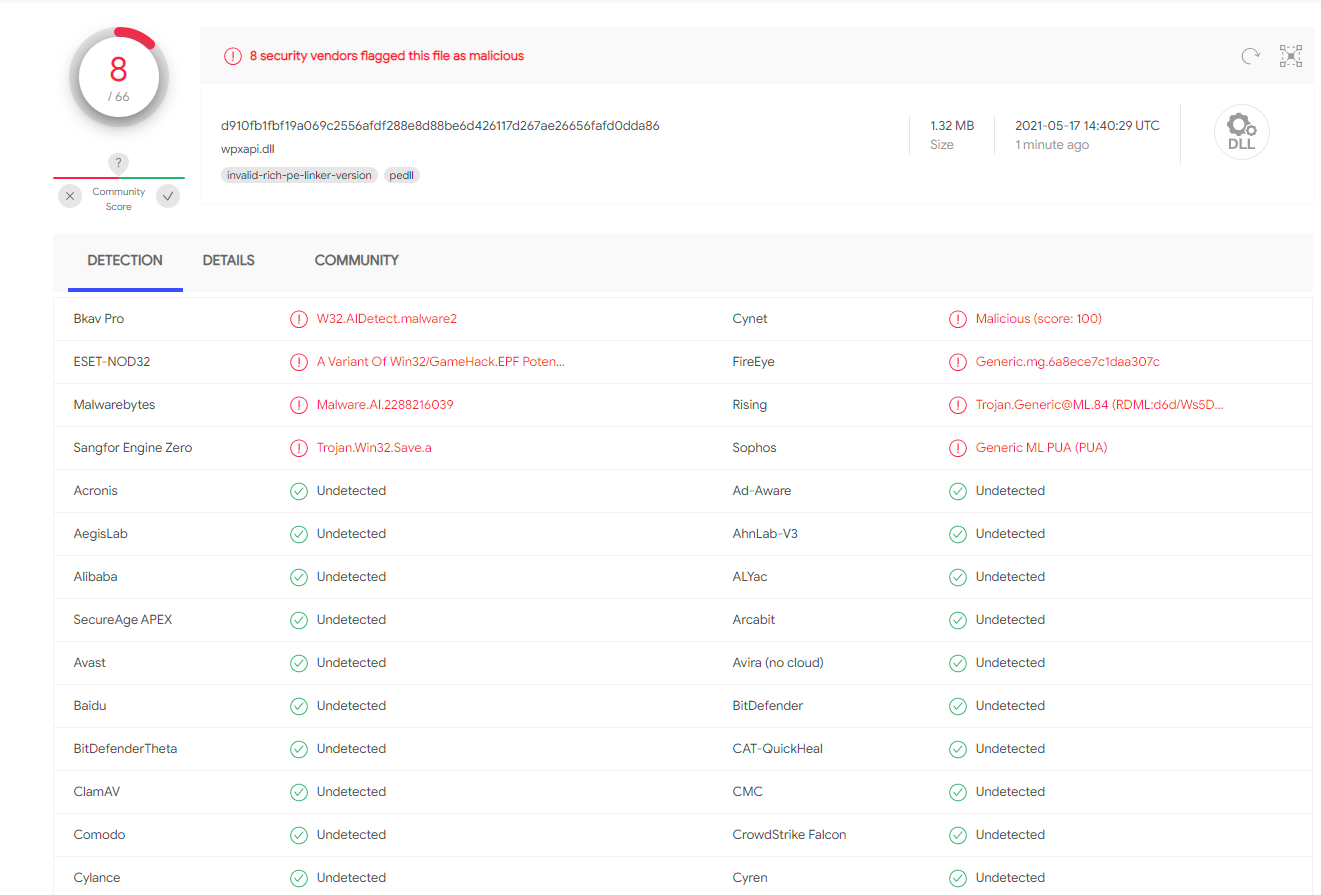Click the DLL file type icon
This screenshot has width=1321, height=895.
1241,132
